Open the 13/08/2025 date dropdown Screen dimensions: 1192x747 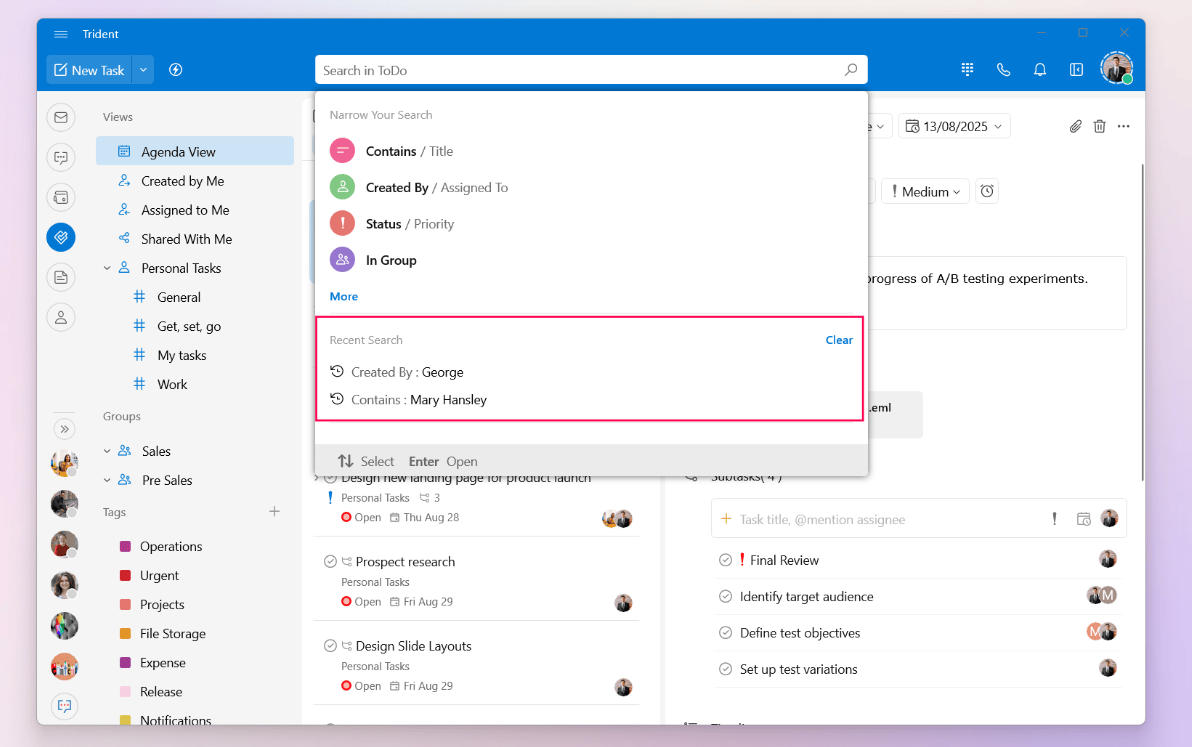click(955, 126)
